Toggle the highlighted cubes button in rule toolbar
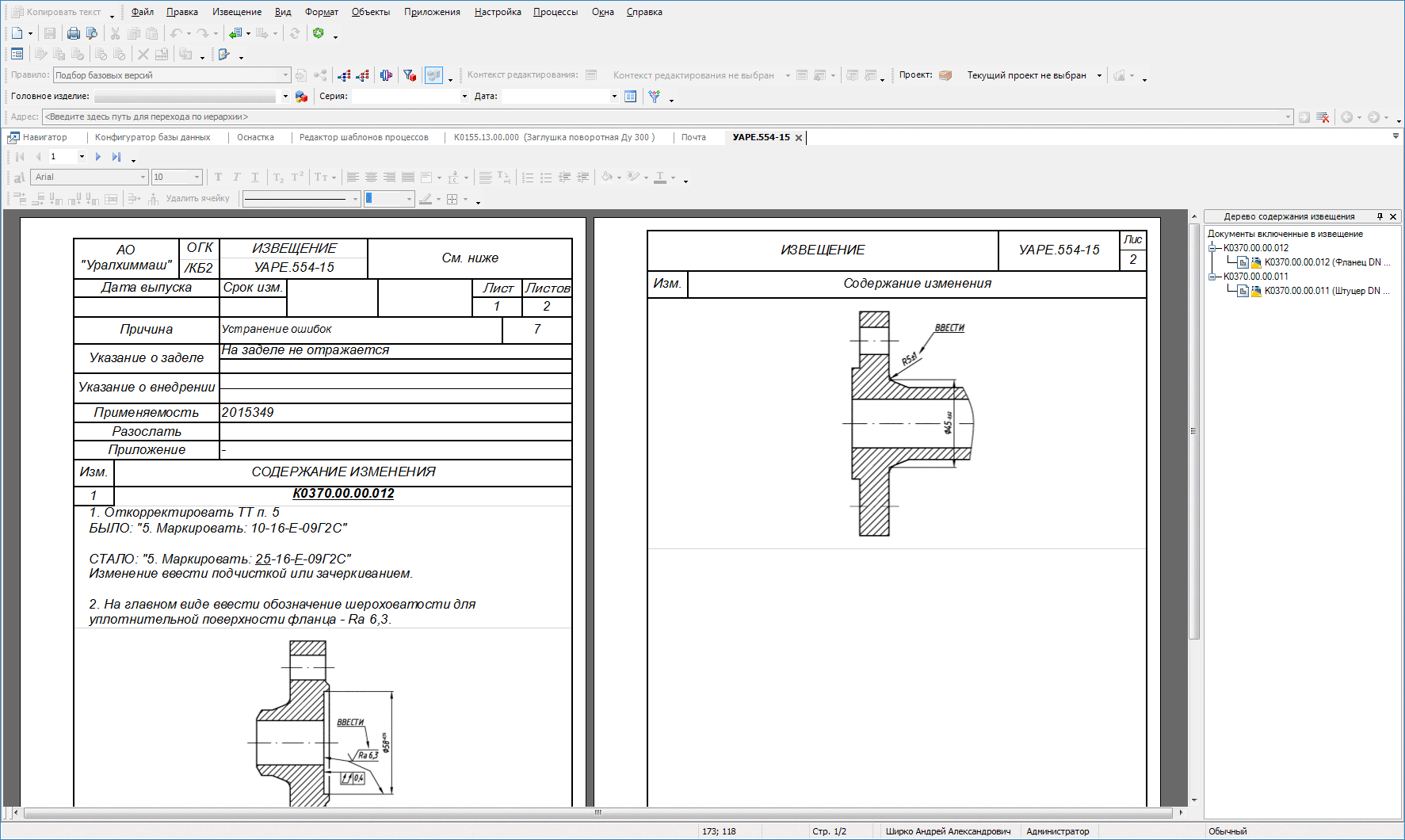 [x=433, y=75]
